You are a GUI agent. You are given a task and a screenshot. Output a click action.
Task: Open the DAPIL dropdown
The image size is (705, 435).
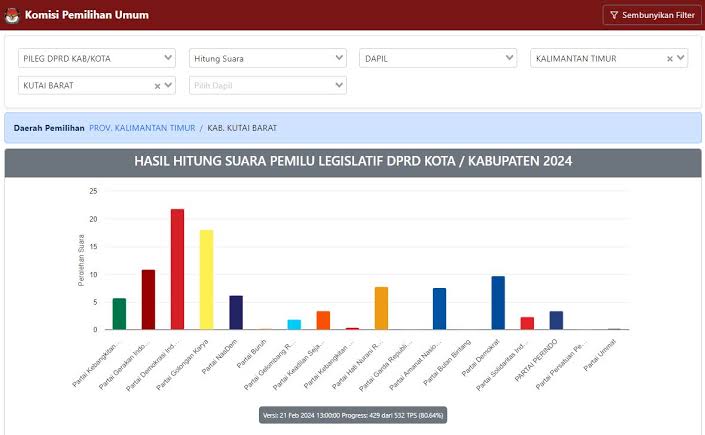(x=438, y=58)
